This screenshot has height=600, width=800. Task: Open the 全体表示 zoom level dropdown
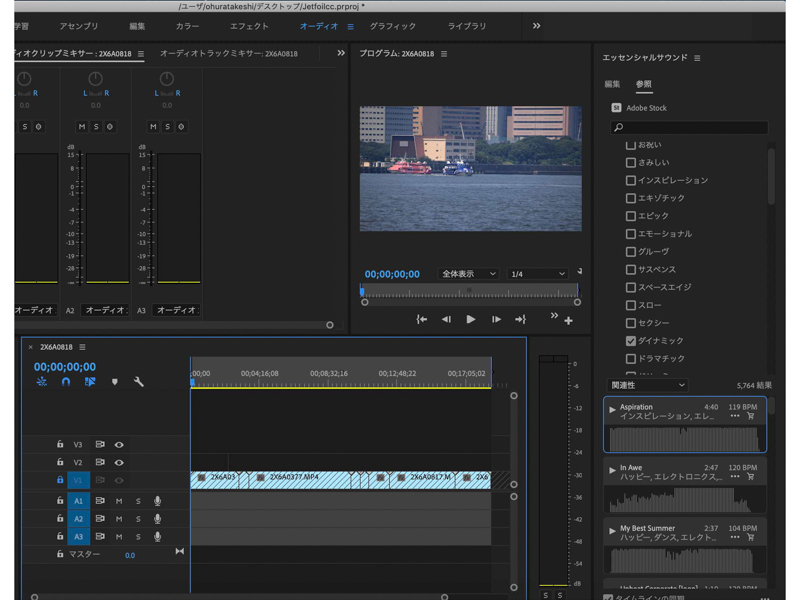[468, 274]
